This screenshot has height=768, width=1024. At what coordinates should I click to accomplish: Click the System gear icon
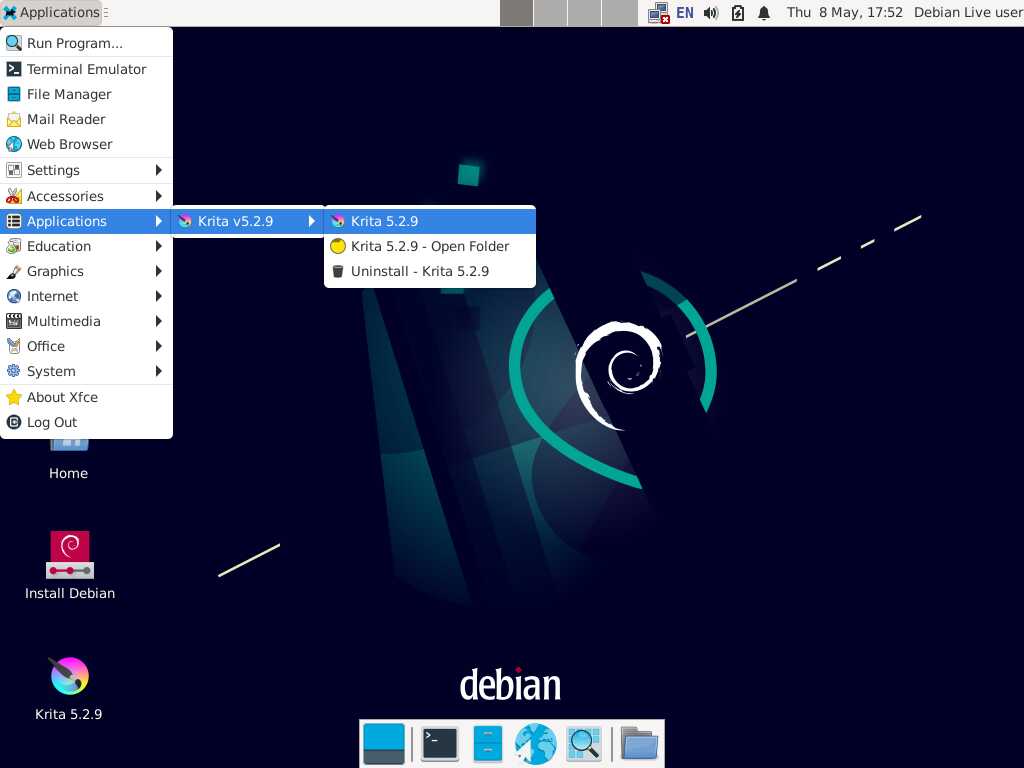(x=14, y=371)
